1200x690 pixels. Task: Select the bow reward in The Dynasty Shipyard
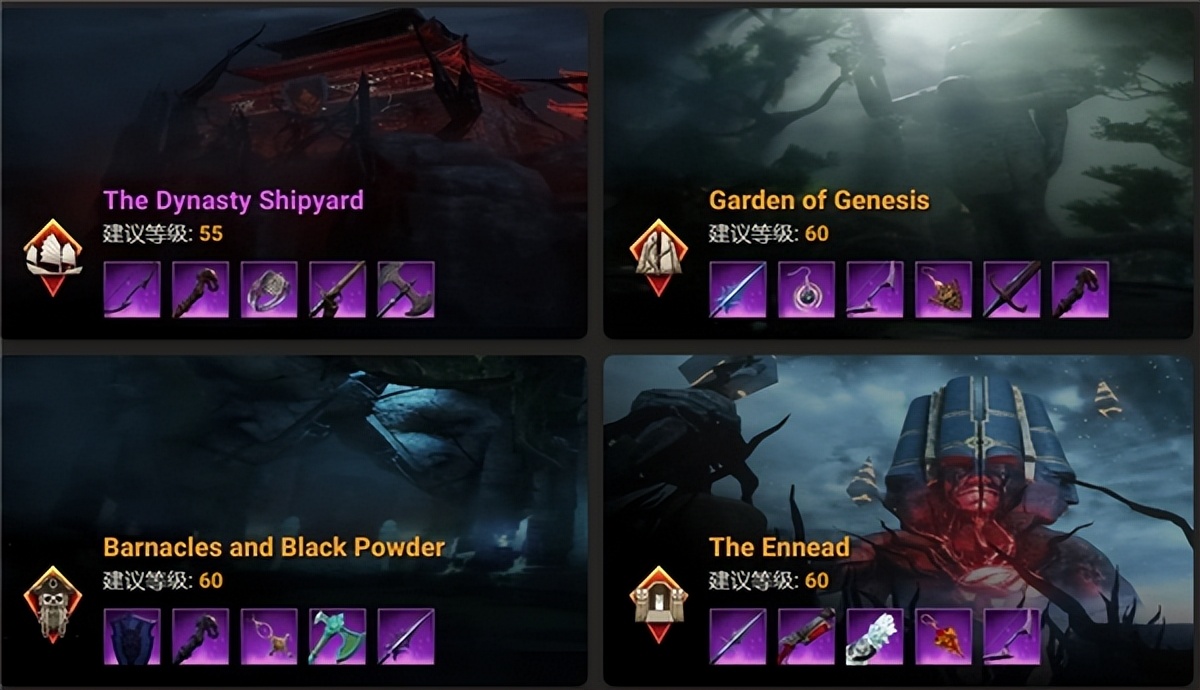click(132, 290)
